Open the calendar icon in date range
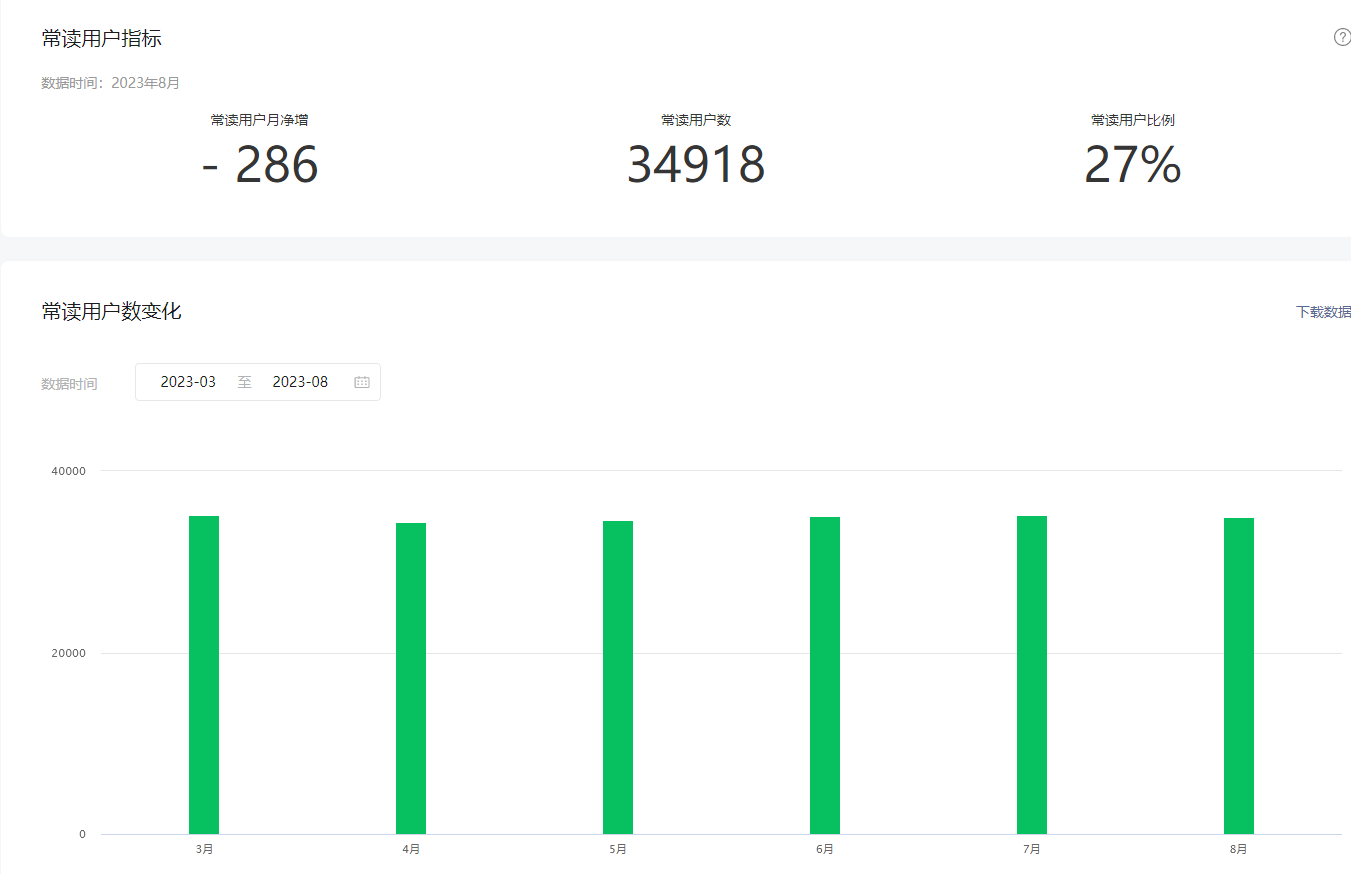This screenshot has height=874, width=1351. tap(362, 382)
